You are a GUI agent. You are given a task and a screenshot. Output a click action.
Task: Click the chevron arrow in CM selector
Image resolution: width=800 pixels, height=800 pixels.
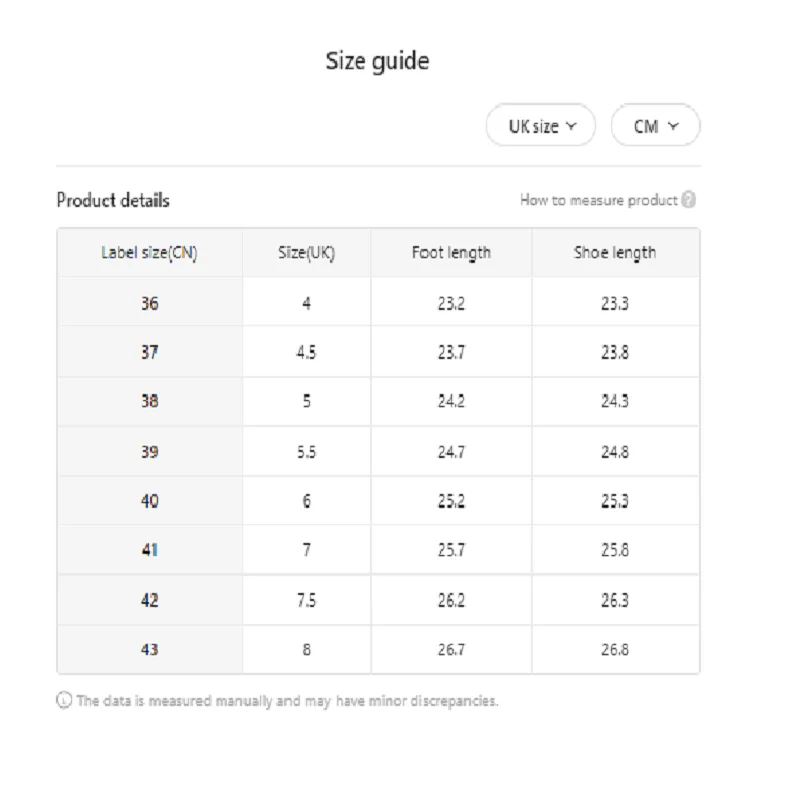point(673,126)
